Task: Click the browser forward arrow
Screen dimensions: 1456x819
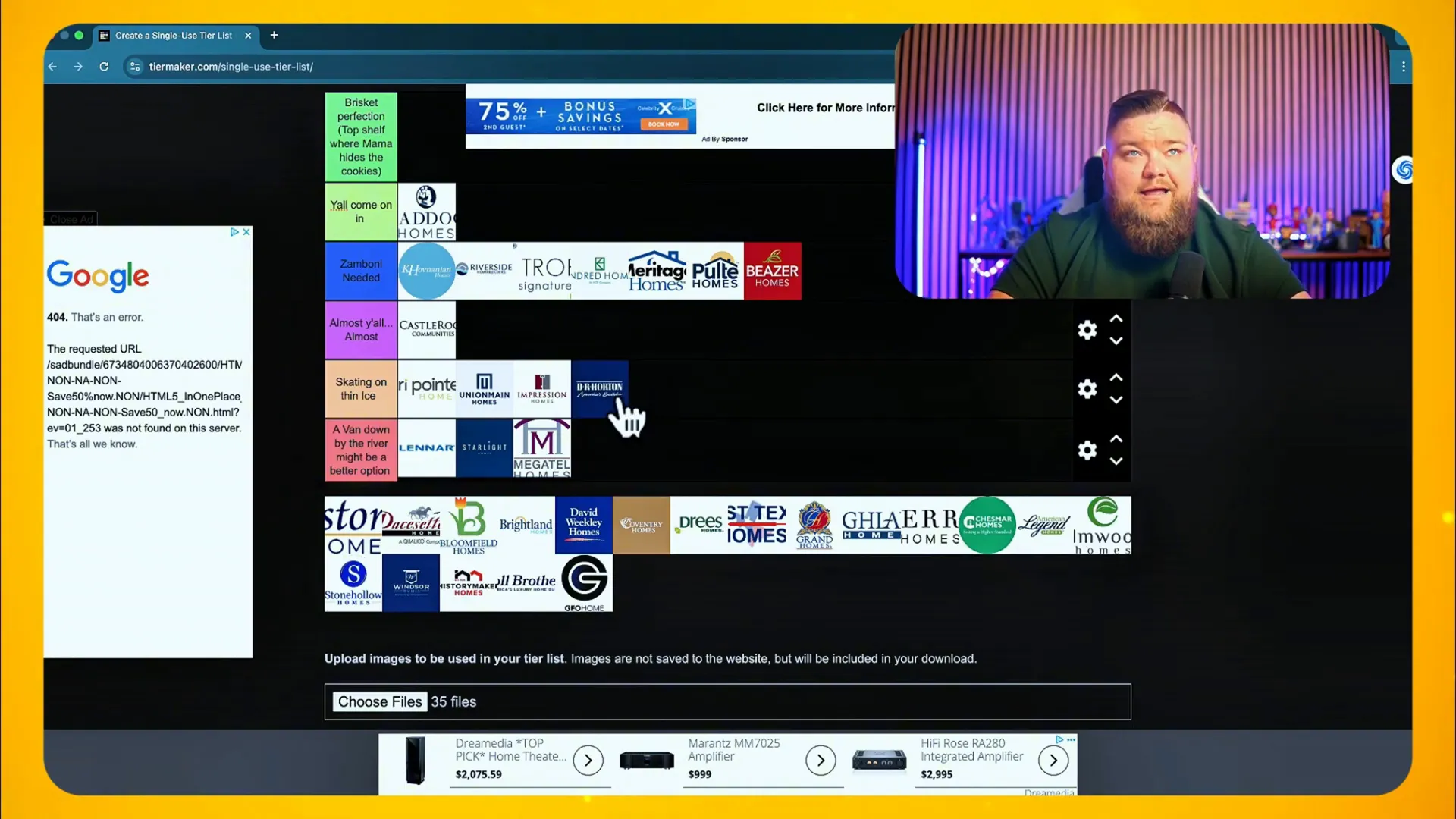Action: click(78, 67)
